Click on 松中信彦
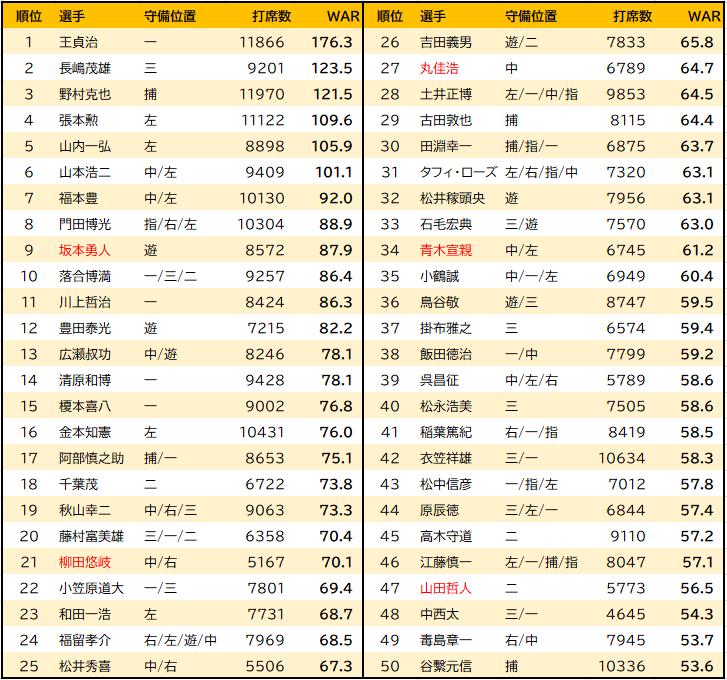 point(446,483)
